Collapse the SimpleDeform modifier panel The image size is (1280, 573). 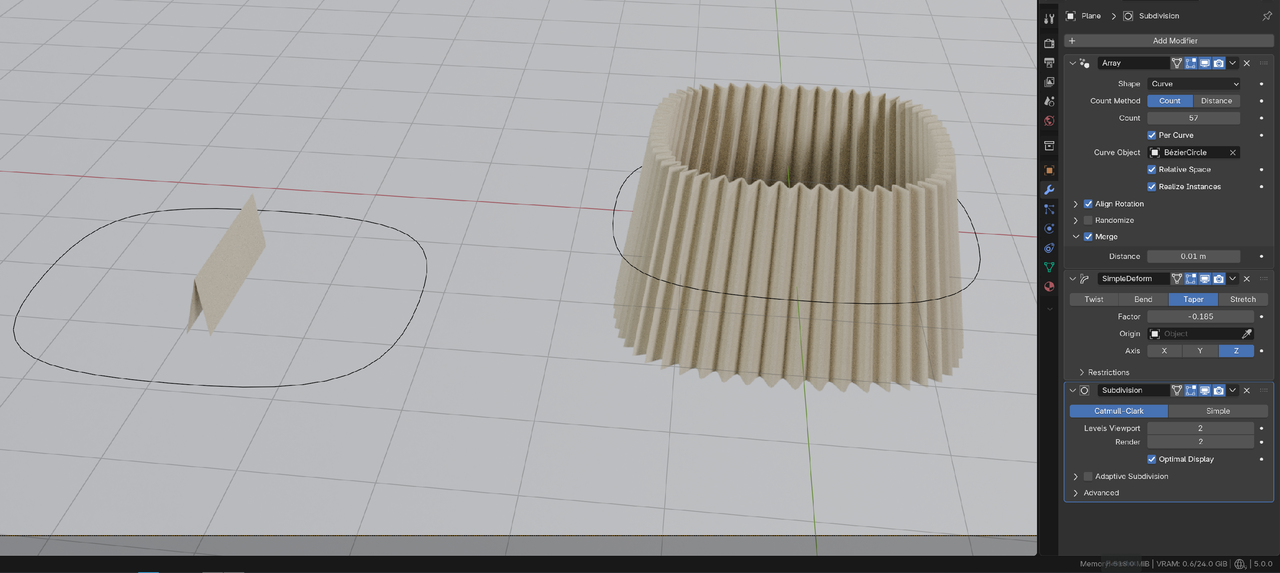click(1073, 279)
